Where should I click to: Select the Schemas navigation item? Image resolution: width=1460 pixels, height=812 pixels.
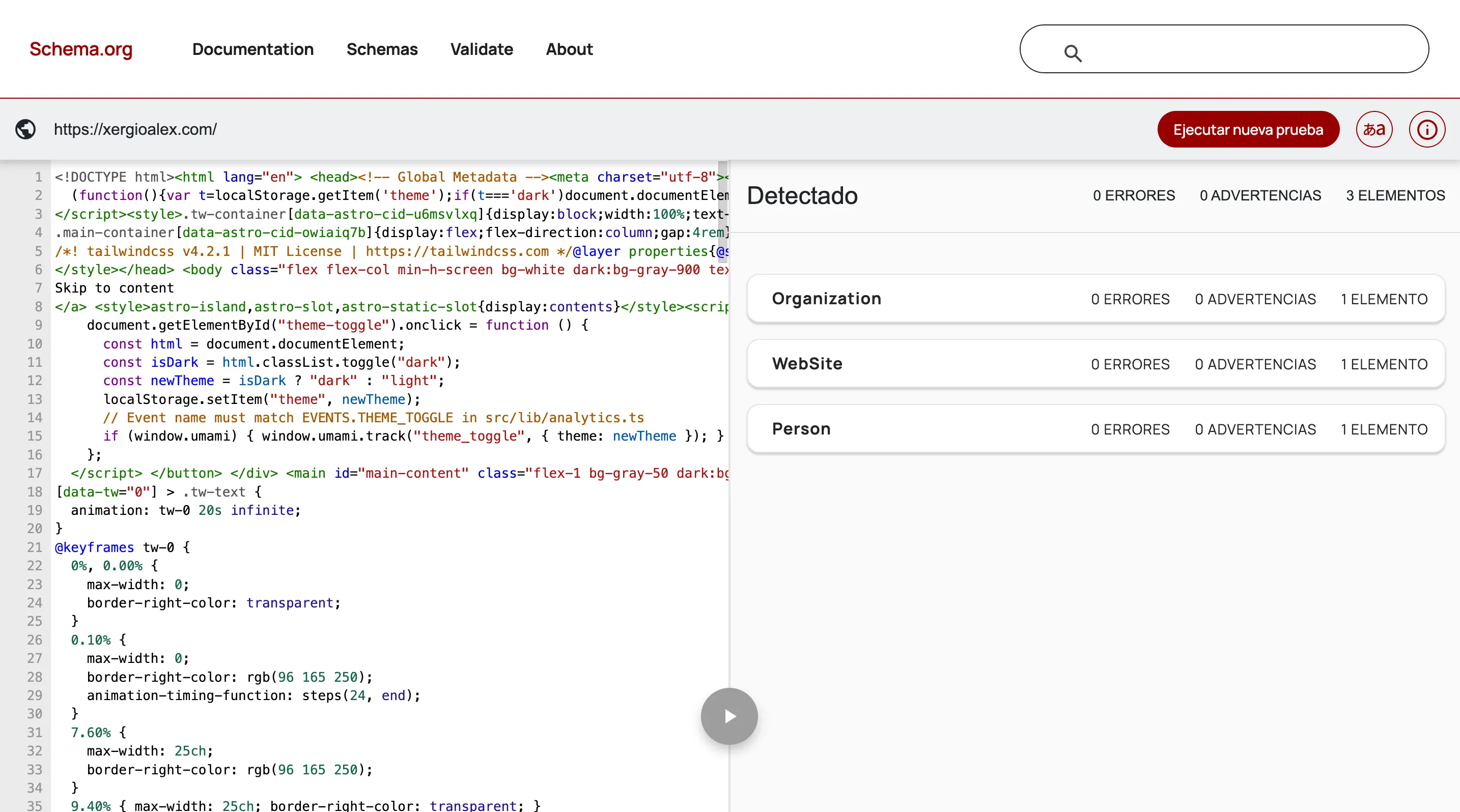[382, 50]
